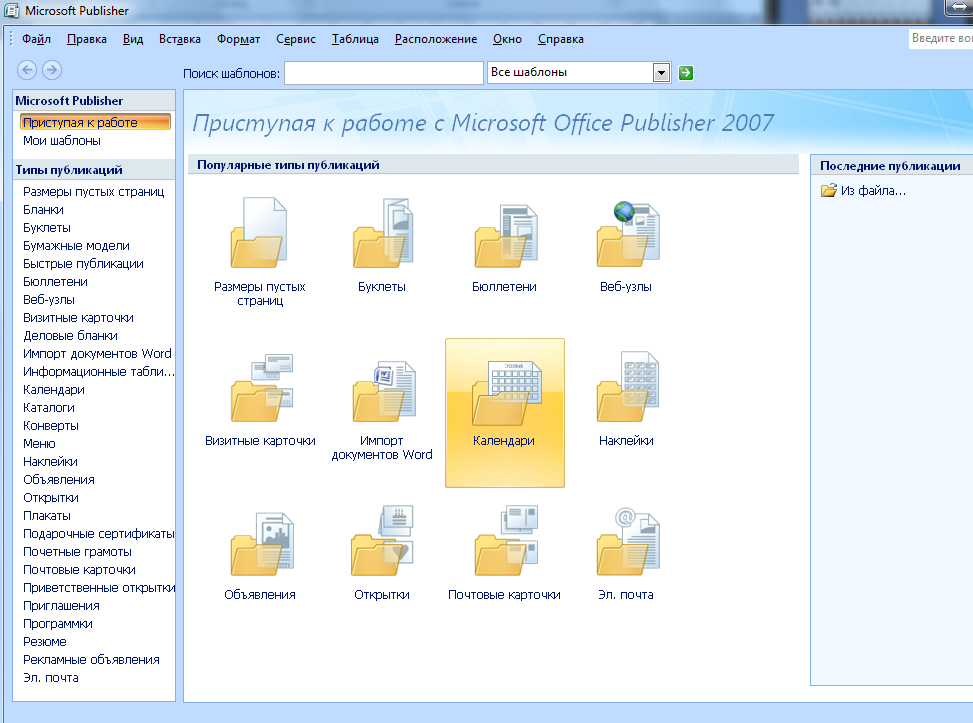The width and height of the screenshot is (973, 723).
Task: Click the green search go arrow
Action: [x=686, y=73]
